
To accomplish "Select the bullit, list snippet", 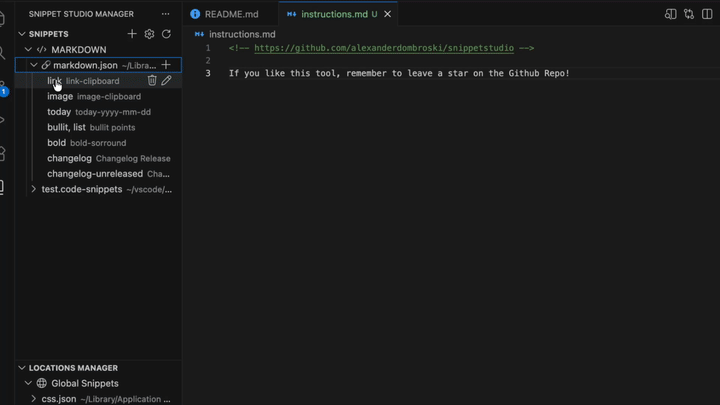I will 99,127.
